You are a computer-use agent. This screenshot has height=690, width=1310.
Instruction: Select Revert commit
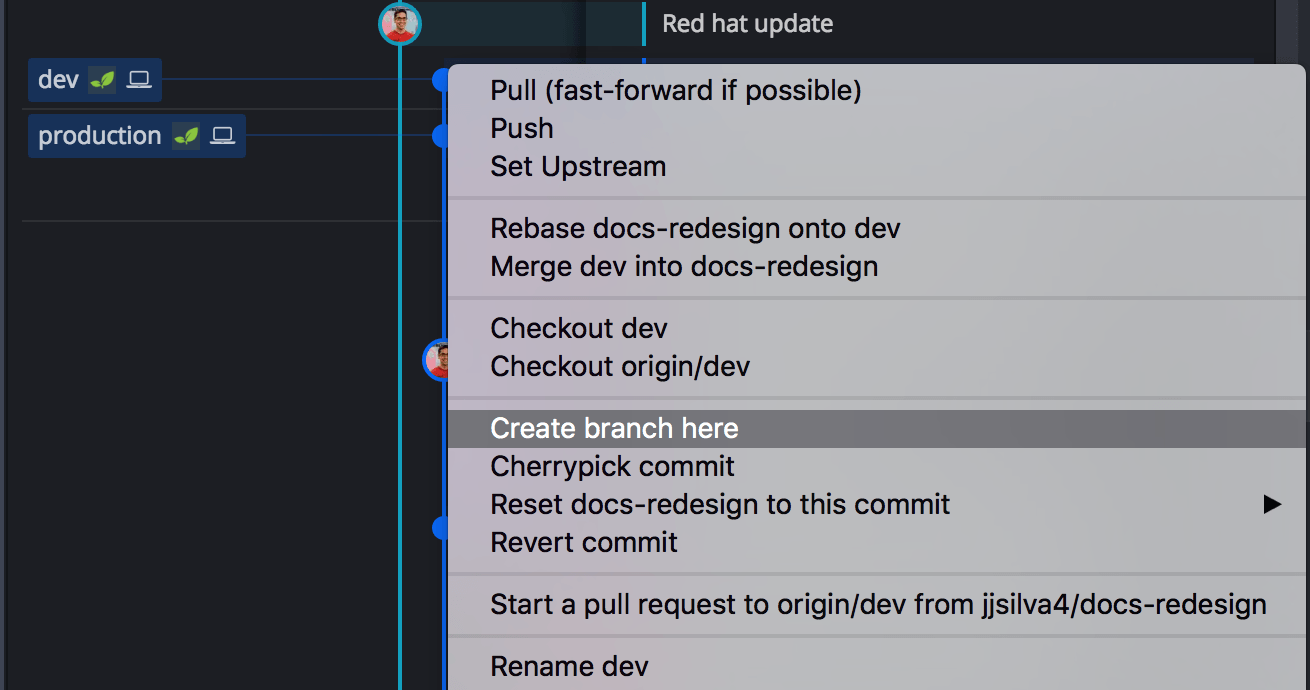(x=584, y=542)
